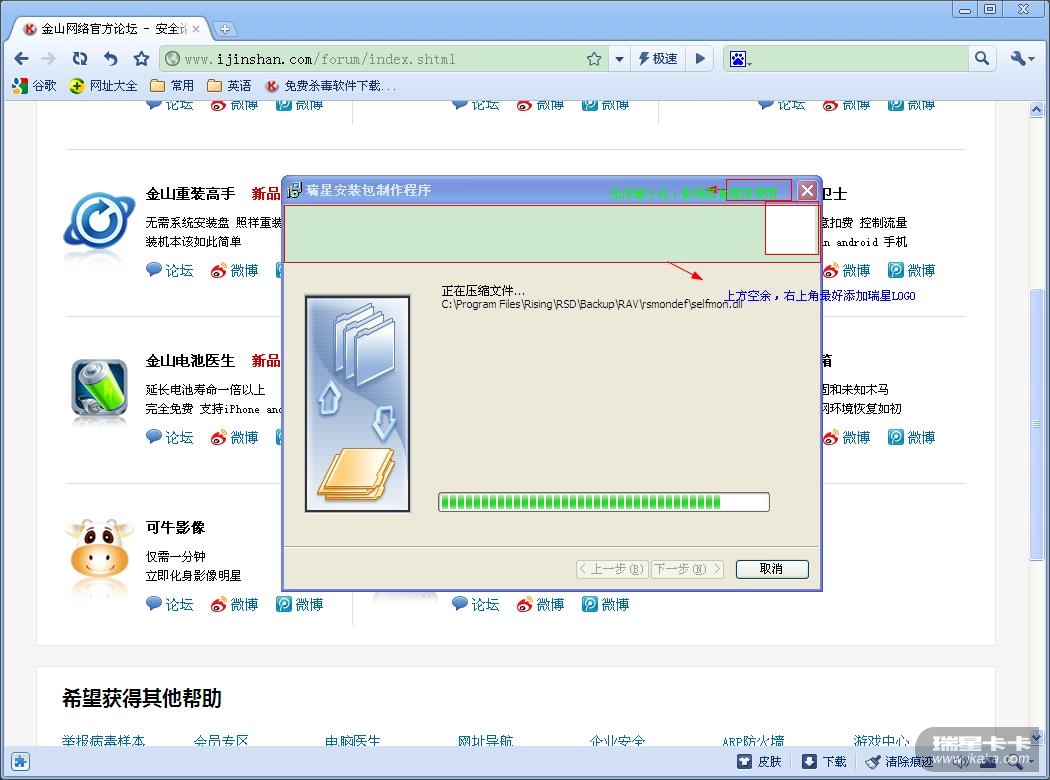This screenshot has width=1050, height=780.
Task: Click the 可牛影像 cow face icon
Action: click(99, 550)
